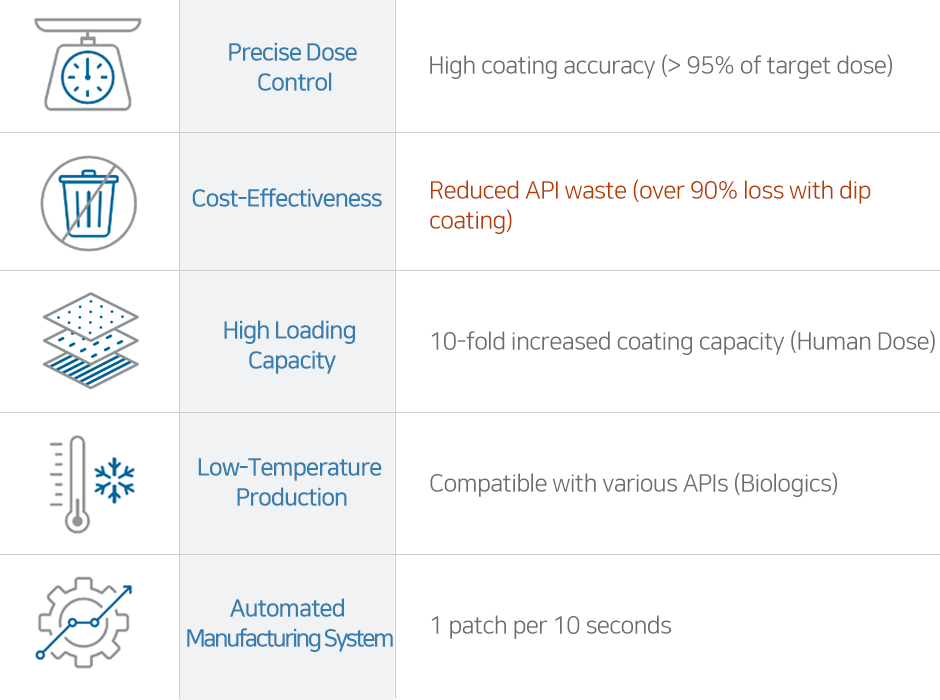
Task: Click the weighing scale icon
Action: (x=88, y=65)
